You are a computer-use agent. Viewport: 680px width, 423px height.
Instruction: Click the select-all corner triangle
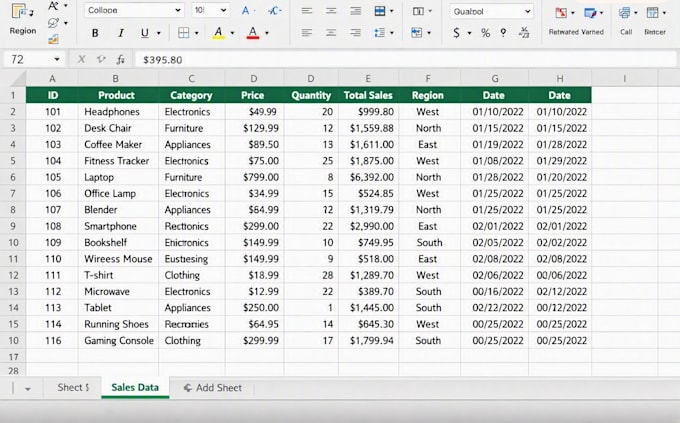19,79
